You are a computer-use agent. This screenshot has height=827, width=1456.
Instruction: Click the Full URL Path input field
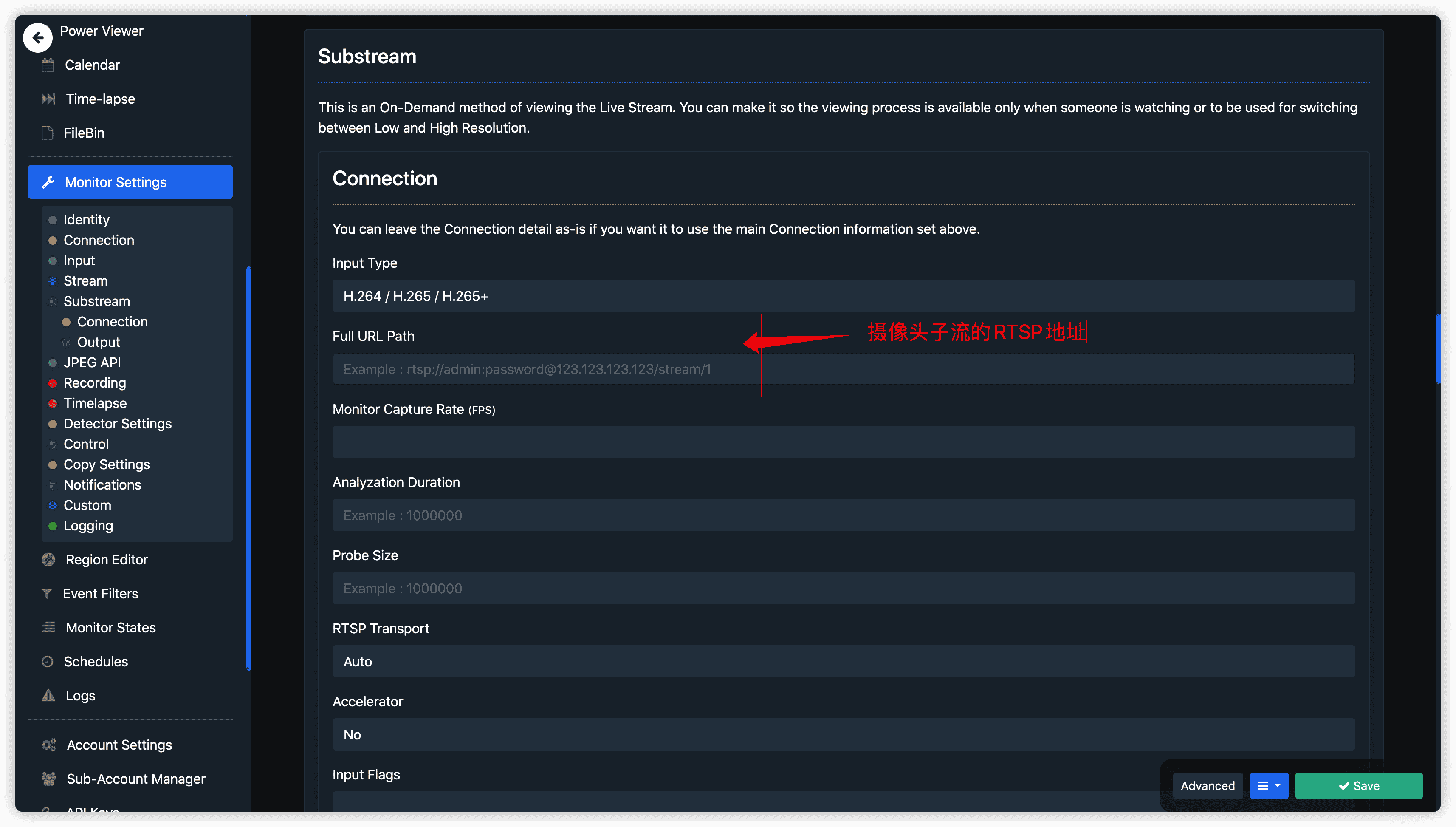coord(843,369)
